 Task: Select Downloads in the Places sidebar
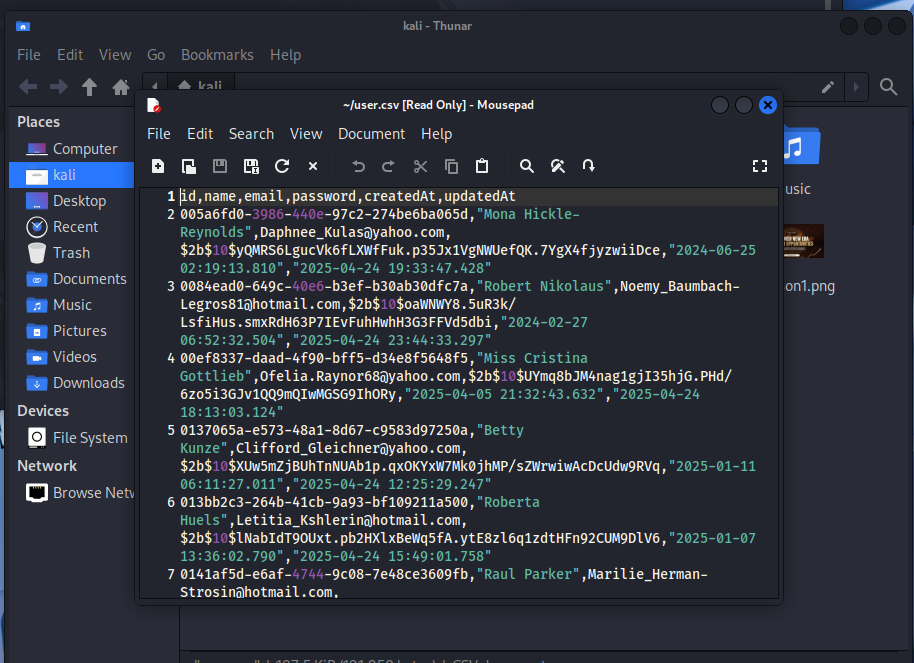coord(88,383)
